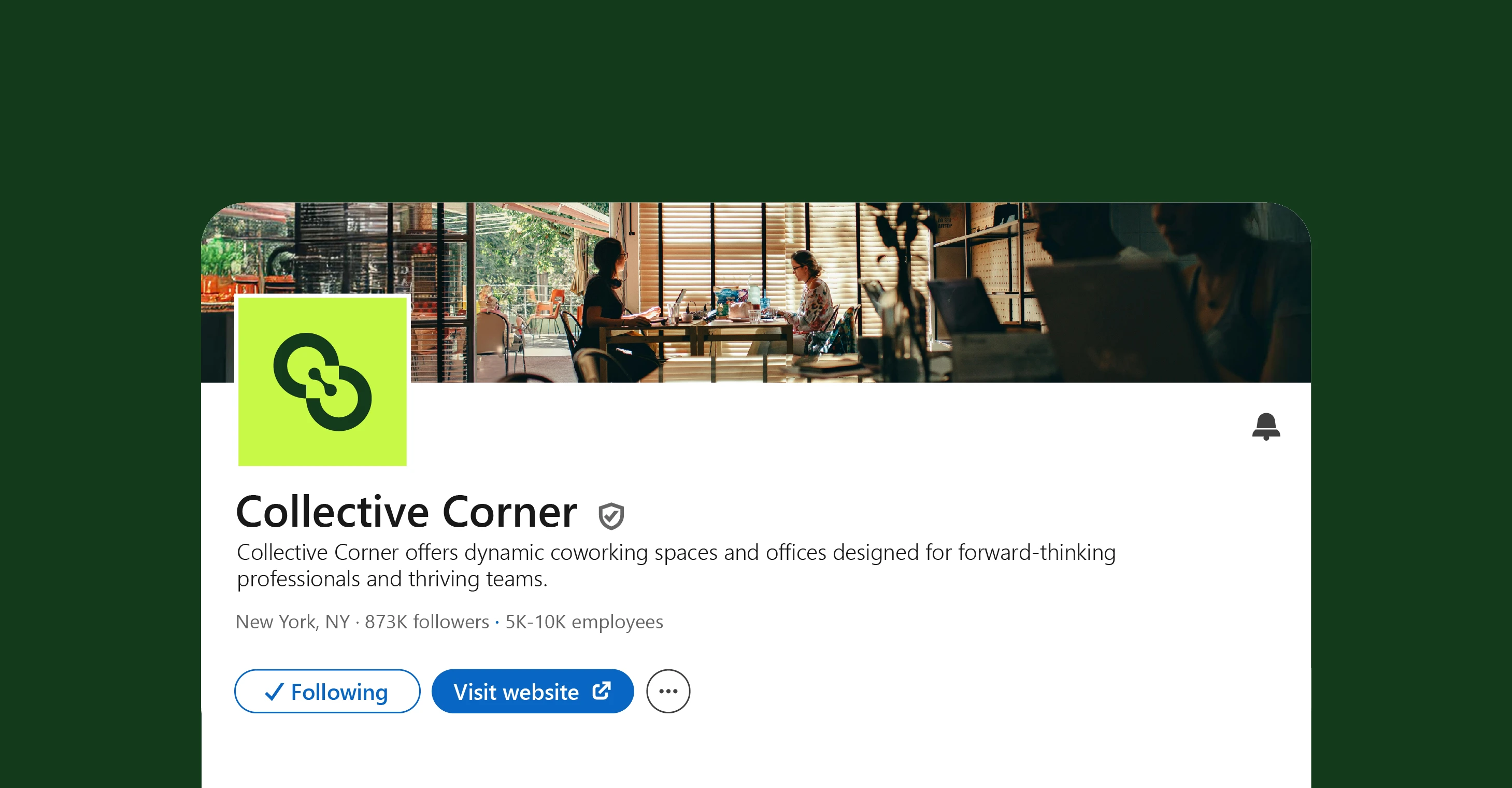This screenshot has width=1512, height=788.
Task: Select the Collective Corner page title
Action: point(406,512)
